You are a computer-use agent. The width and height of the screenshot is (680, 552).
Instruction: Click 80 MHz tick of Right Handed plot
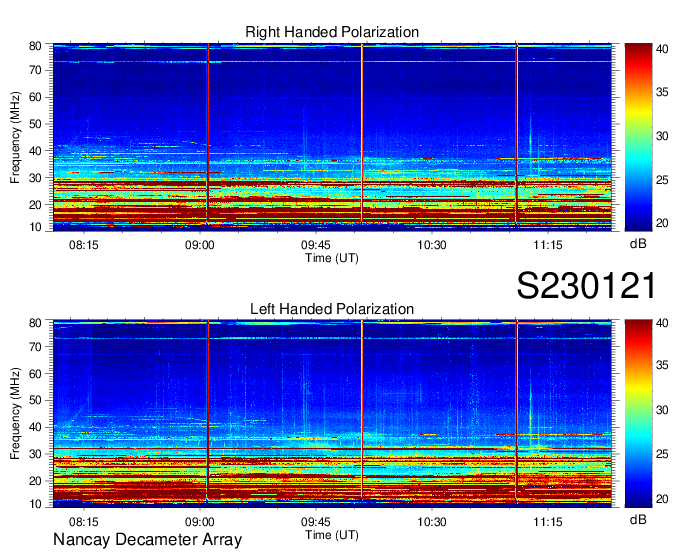point(35,46)
